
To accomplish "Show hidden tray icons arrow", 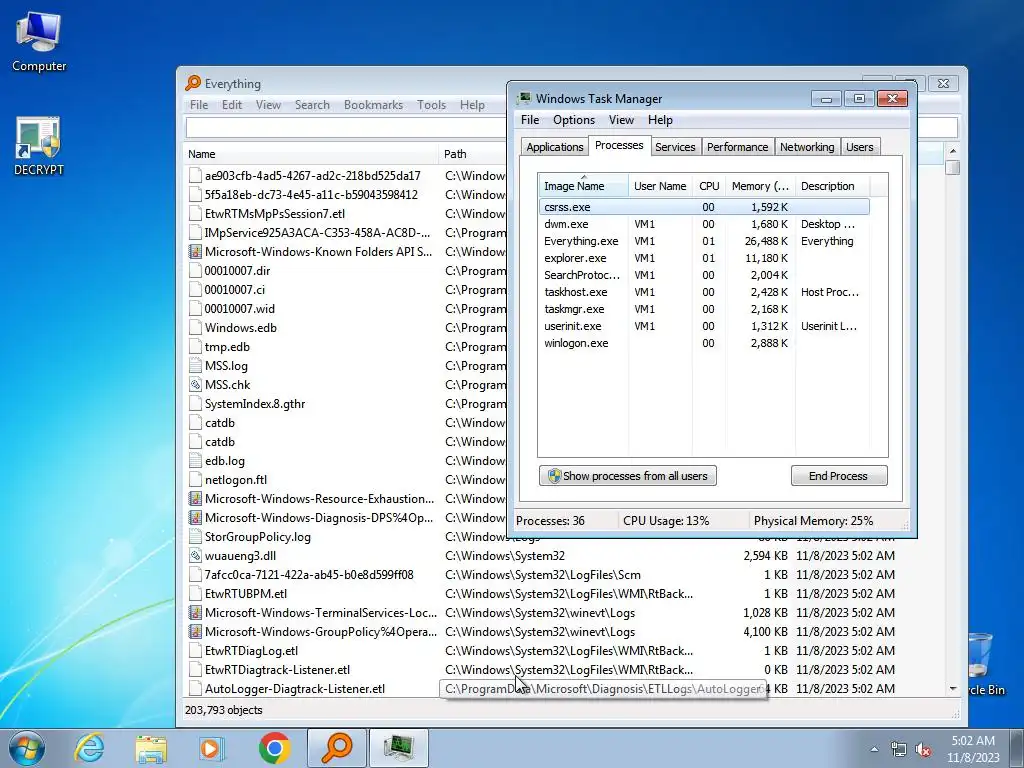I will (874, 749).
